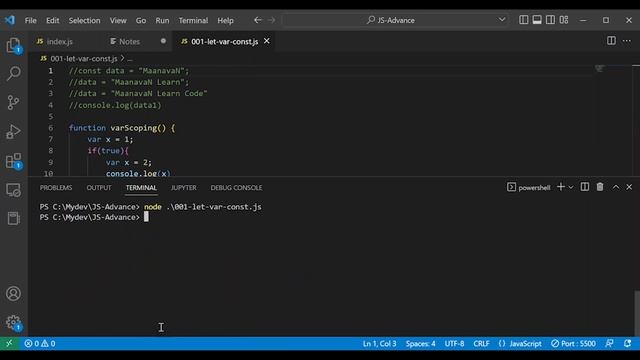Viewport: 640px width, 360px height.
Task: Open the Extensions view
Action: click(13, 161)
